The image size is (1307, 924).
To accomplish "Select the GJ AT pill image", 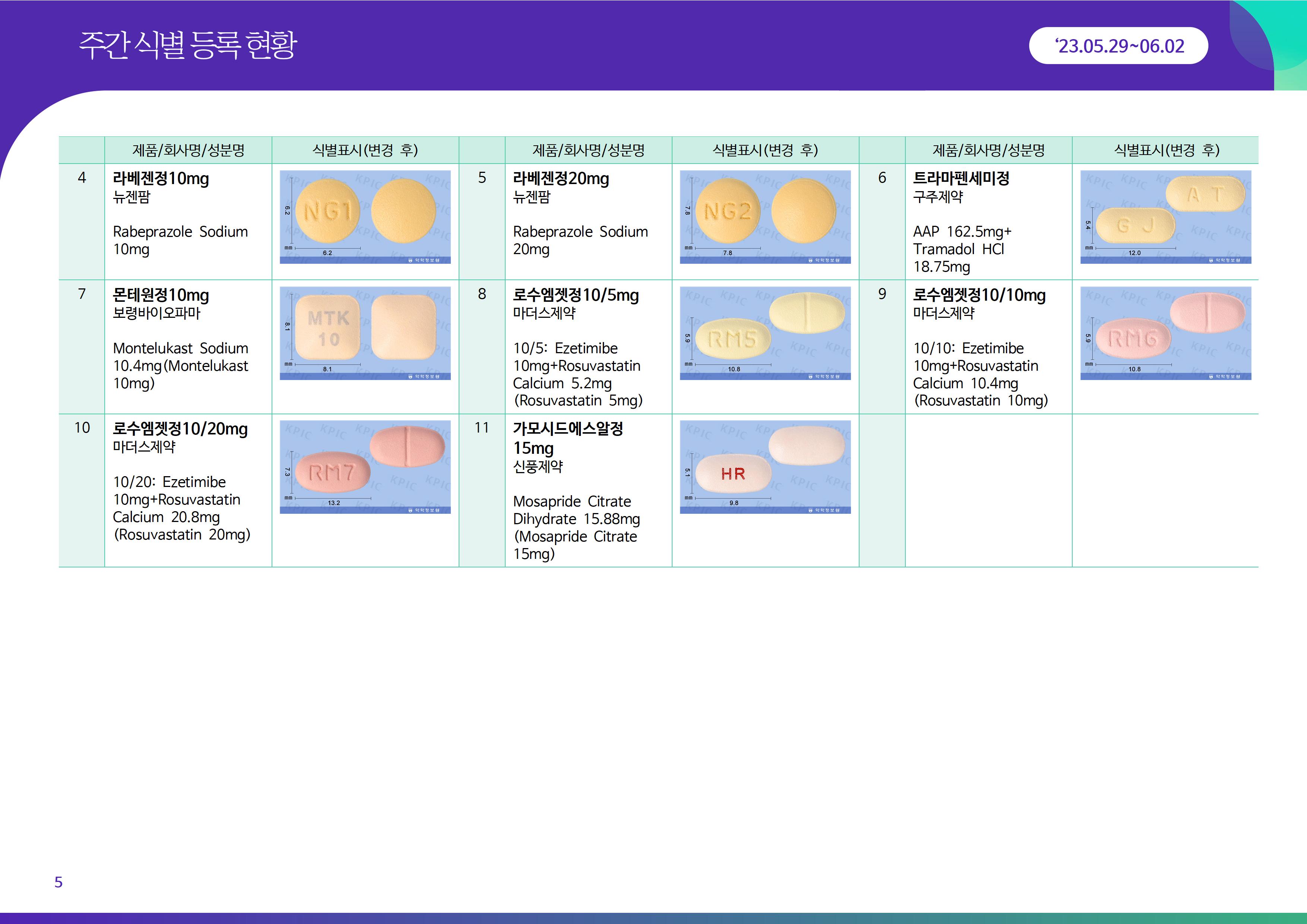I will tap(1165, 217).
